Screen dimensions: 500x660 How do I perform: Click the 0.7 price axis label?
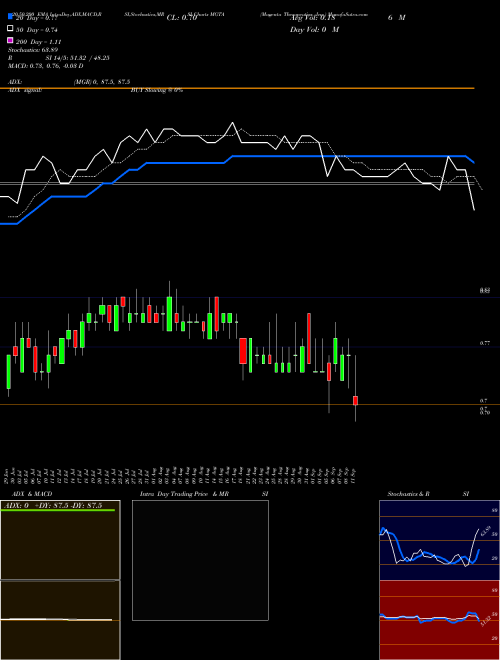483,401
